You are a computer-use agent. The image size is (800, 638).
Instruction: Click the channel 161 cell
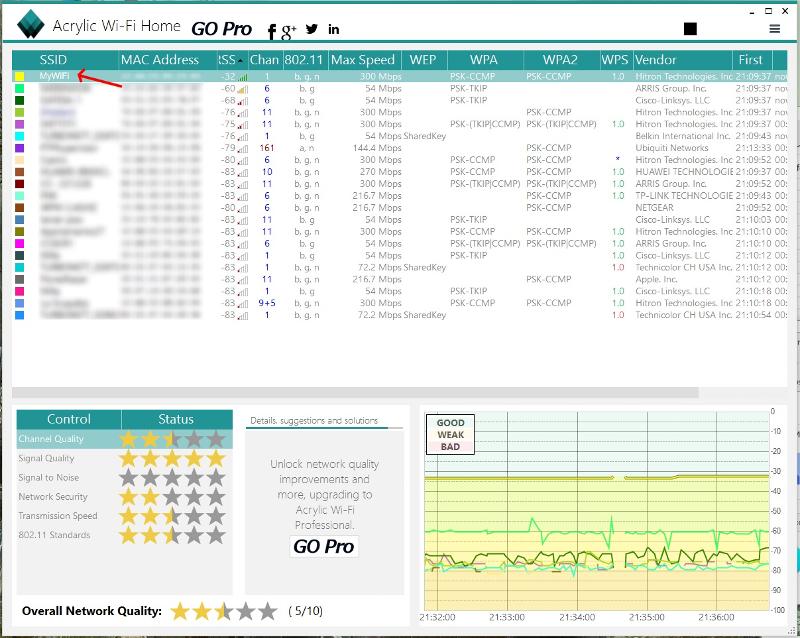click(266, 148)
